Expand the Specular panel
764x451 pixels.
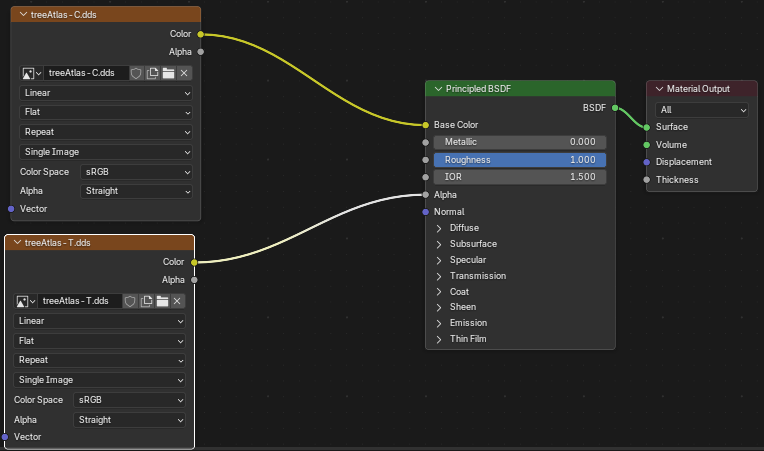pos(439,260)
